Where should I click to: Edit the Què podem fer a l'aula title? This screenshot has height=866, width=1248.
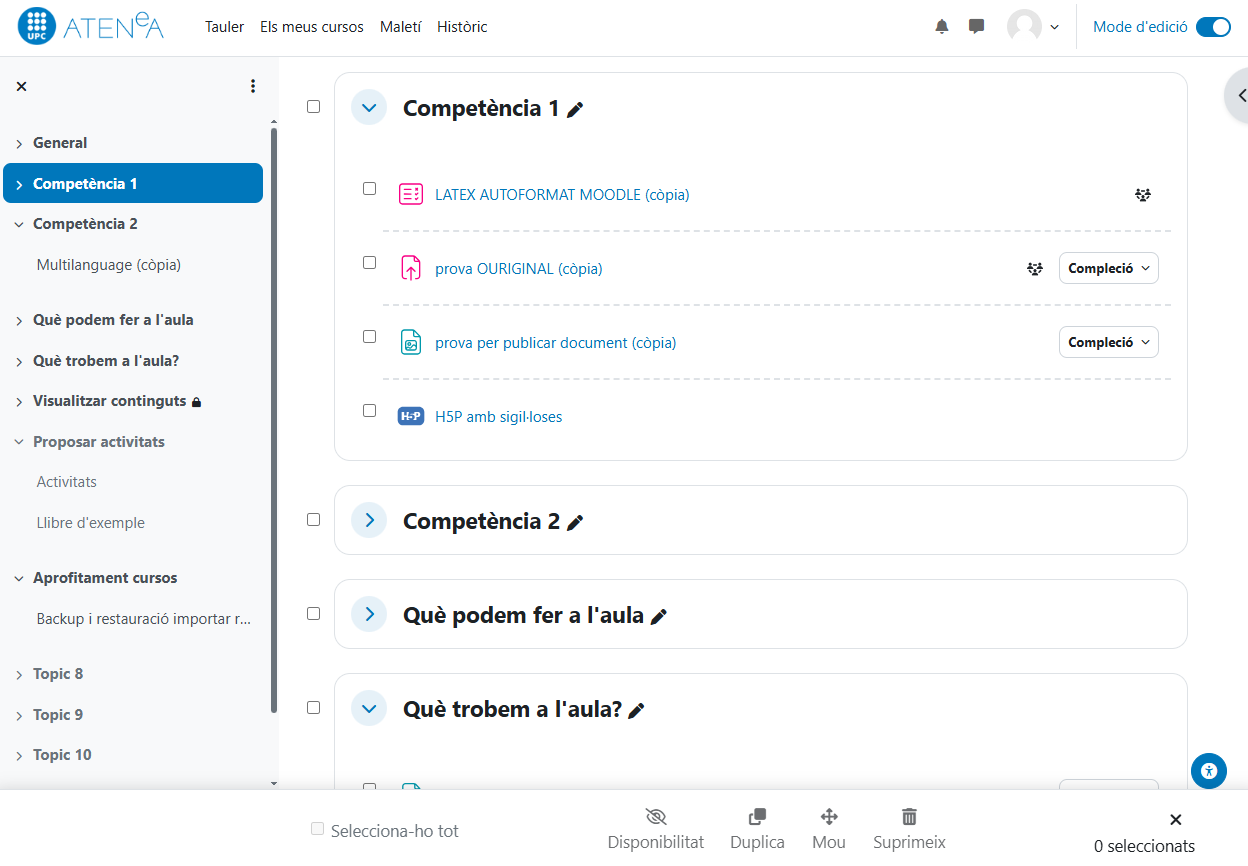click(658, 617)
